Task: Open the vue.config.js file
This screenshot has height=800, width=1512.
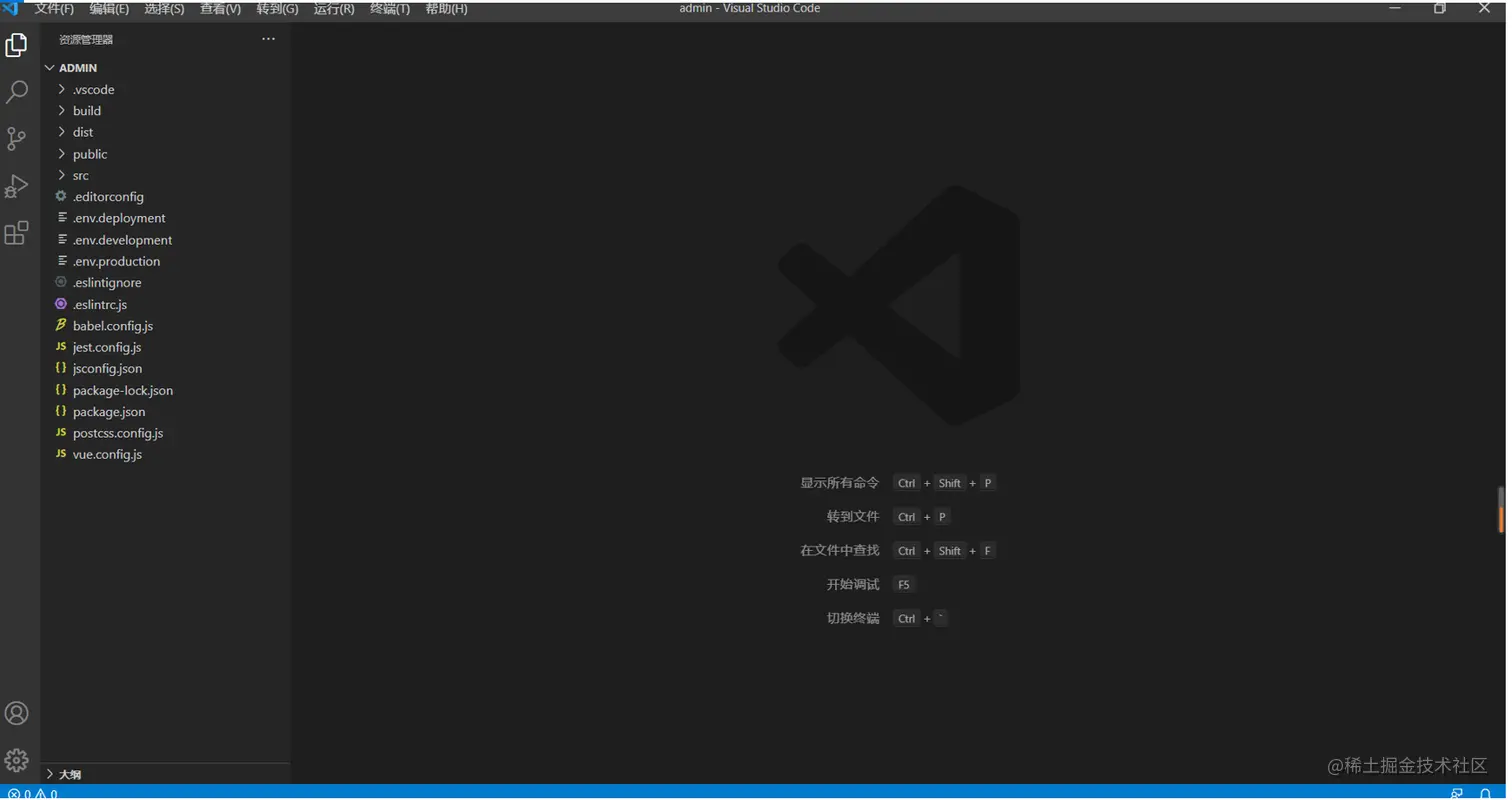Action: 165,455
